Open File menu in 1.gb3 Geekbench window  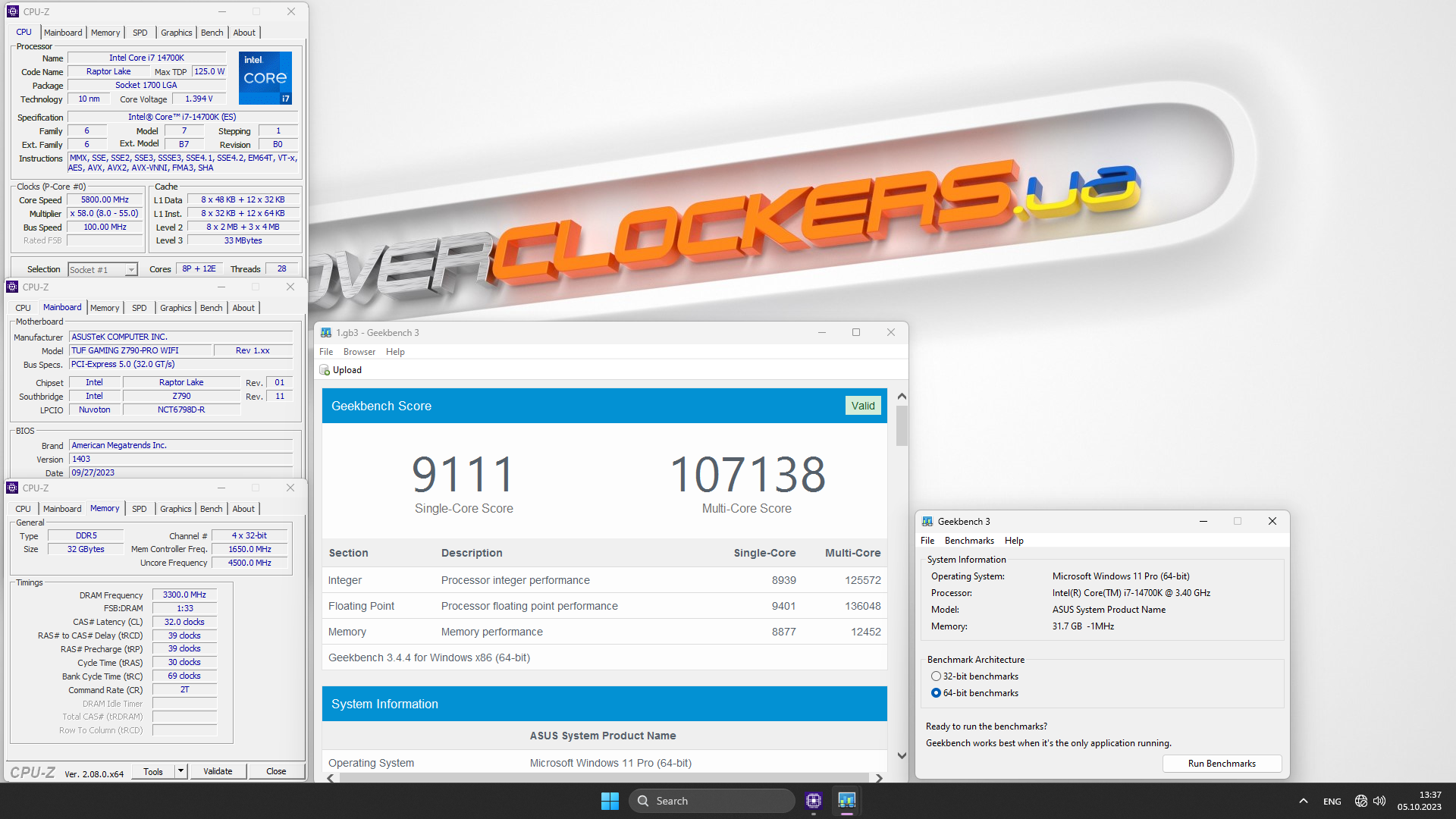(x=326, y=352)
